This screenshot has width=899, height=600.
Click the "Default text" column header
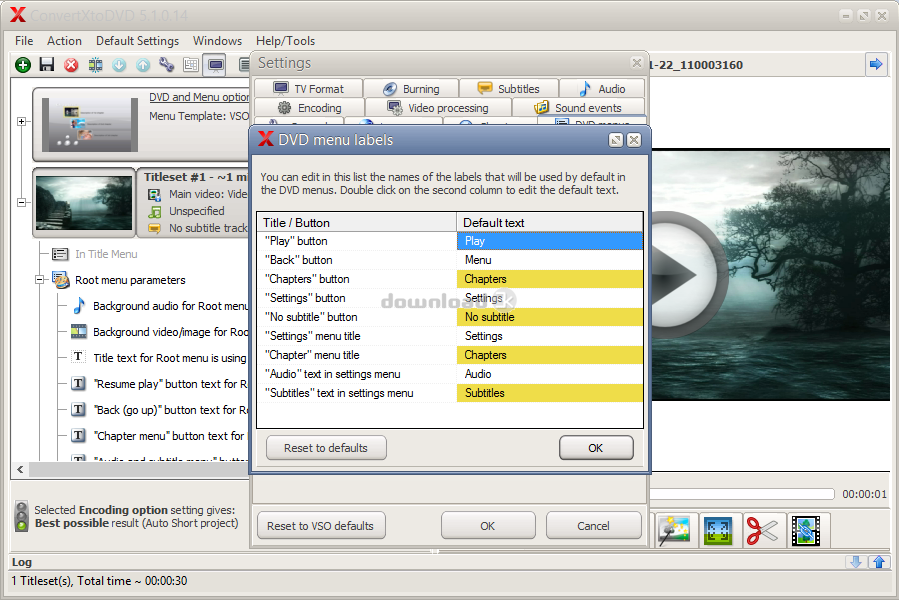pyautogui.click(x=550, y=223)
